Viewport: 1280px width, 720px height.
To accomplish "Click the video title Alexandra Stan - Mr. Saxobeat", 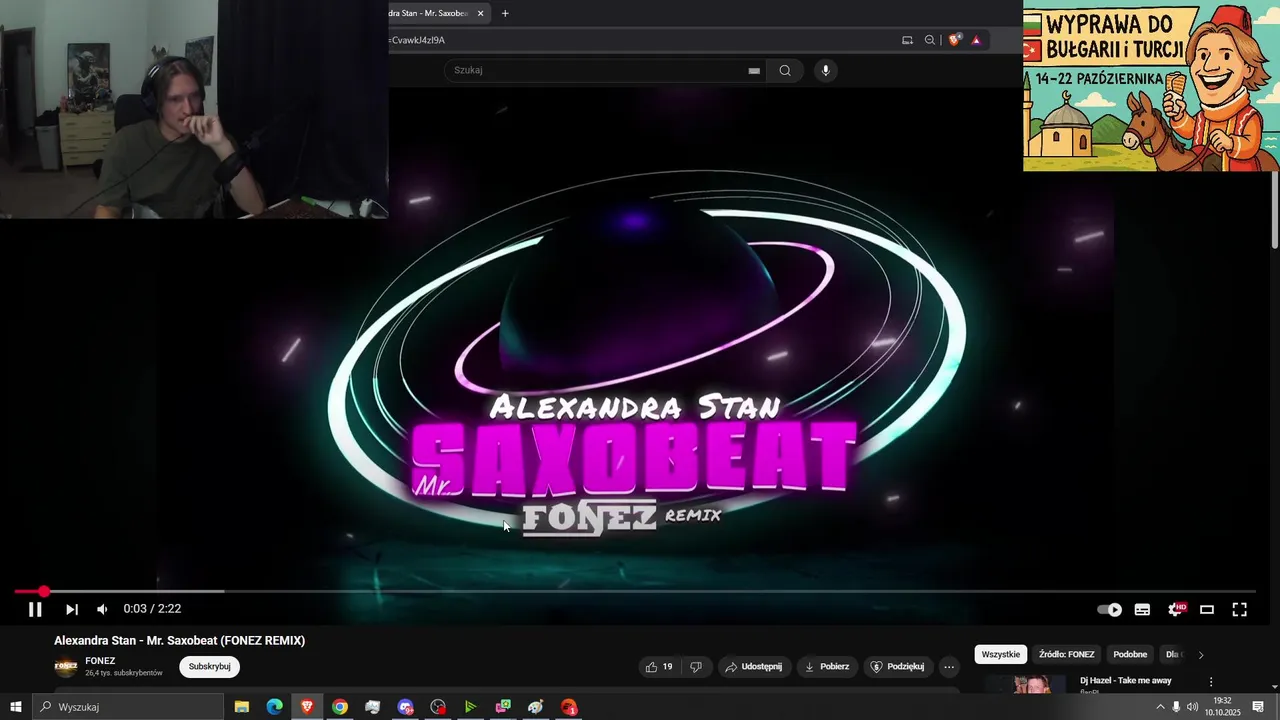I will click(180, 641).
